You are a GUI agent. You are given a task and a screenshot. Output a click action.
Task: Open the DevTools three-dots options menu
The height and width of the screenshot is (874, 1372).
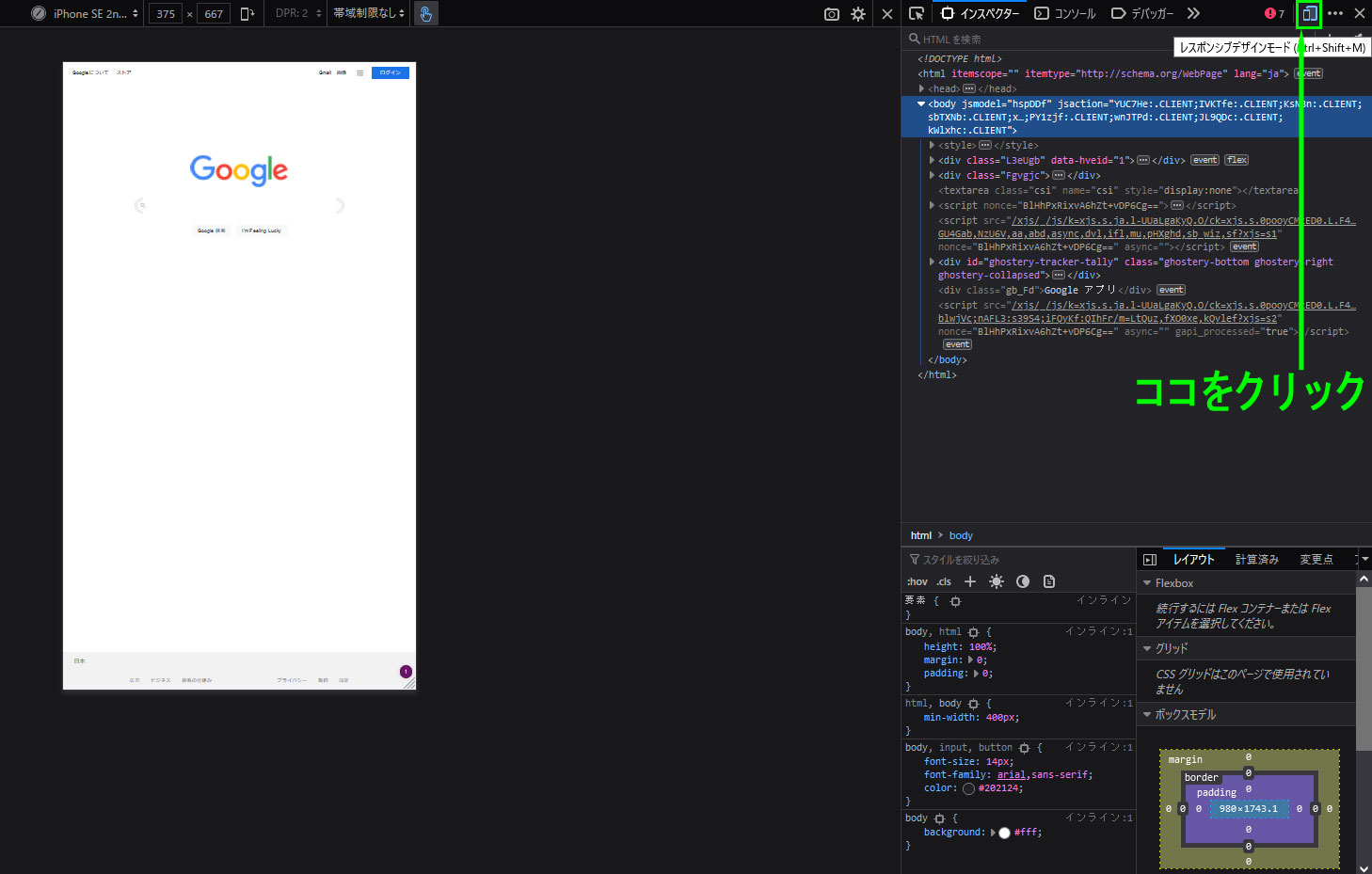[x=1335, y=13]
